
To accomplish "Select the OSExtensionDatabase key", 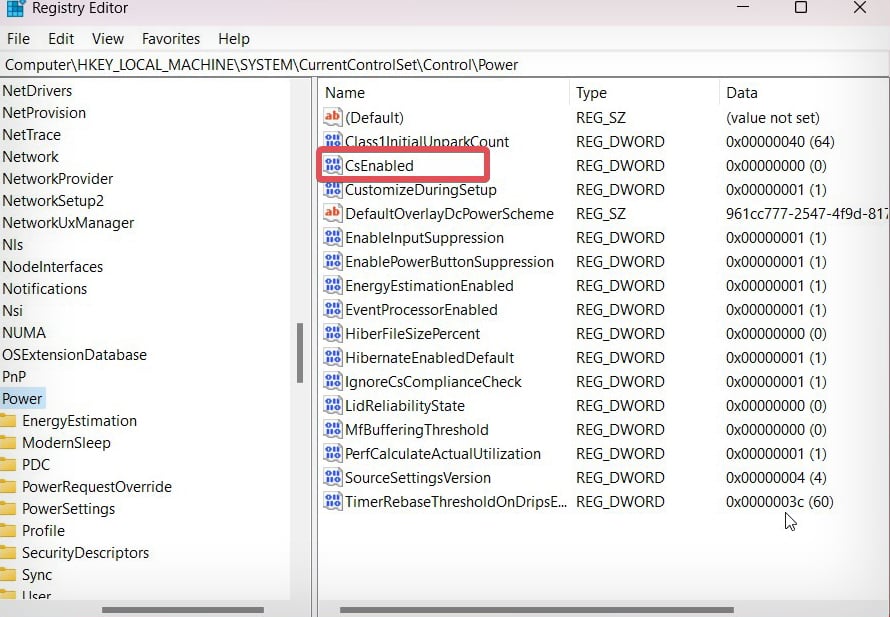I will pos(74,355).
